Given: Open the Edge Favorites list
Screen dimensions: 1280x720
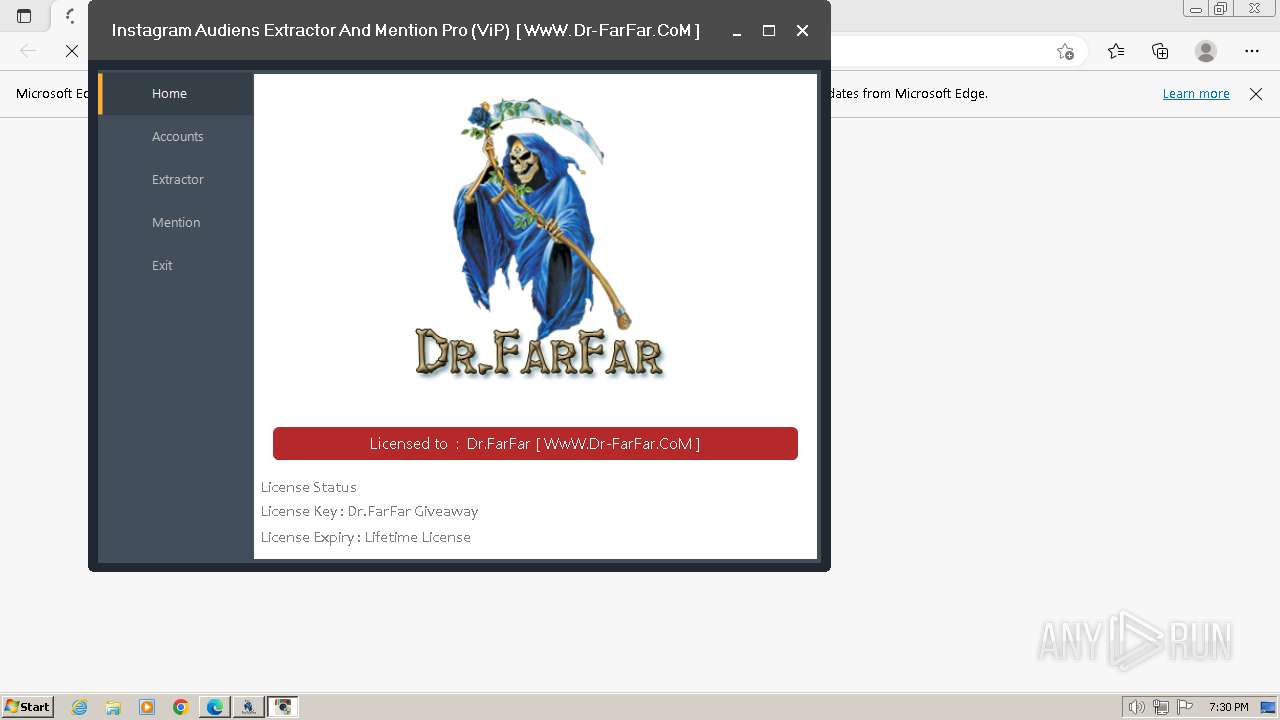Looking at the screenshot, I should coord(1116,51).
